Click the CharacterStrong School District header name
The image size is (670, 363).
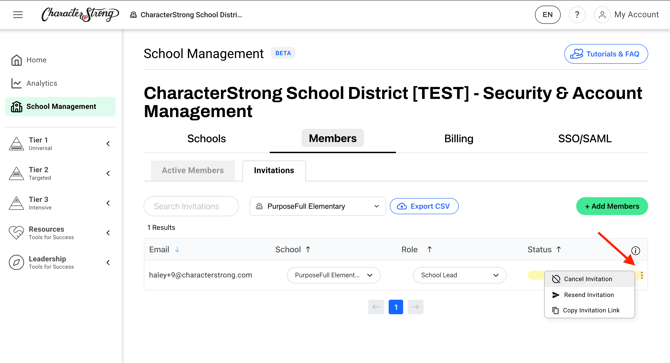pos(191,15)
